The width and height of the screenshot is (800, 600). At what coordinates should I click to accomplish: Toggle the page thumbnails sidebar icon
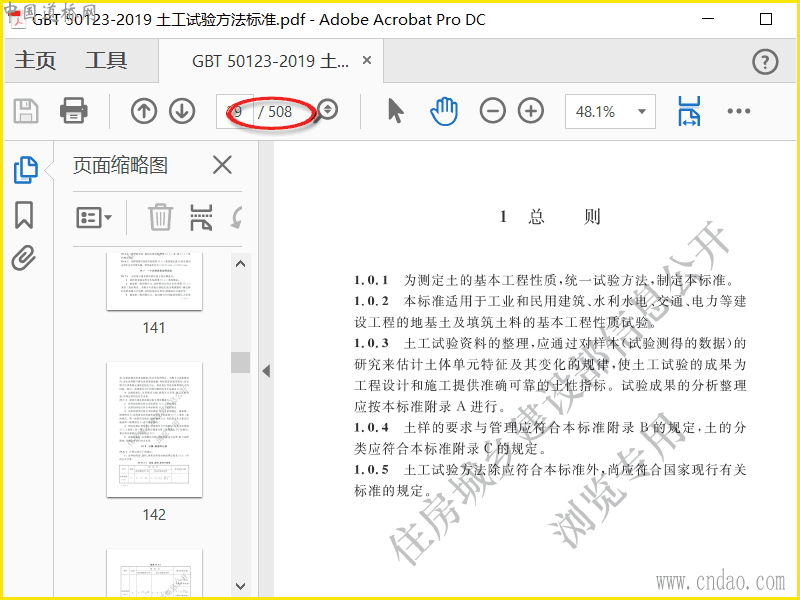pos(26,169)
